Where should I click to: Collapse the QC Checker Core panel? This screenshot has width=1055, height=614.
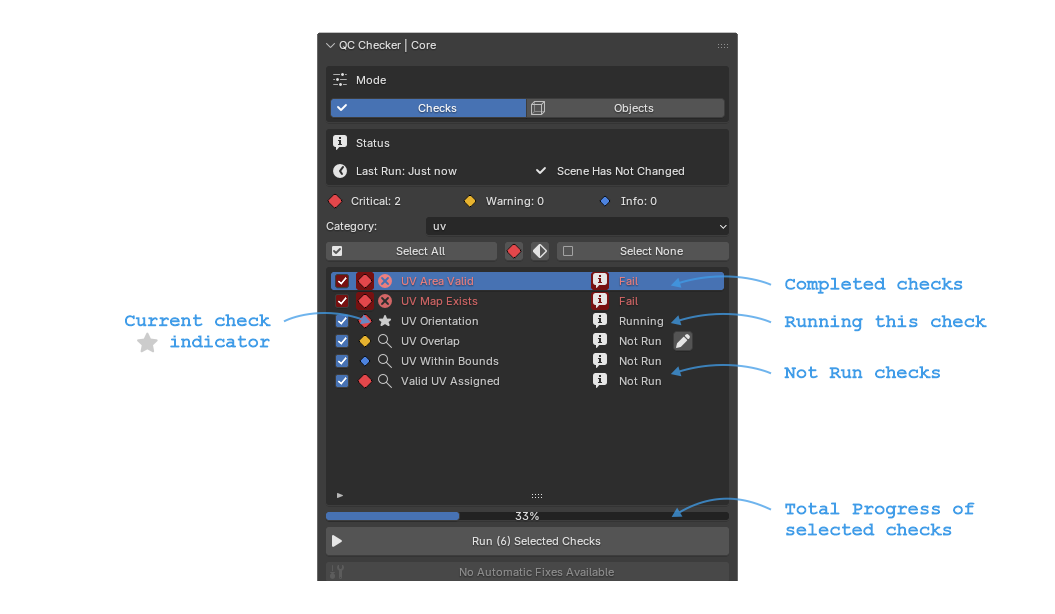[x=330, y=46]
